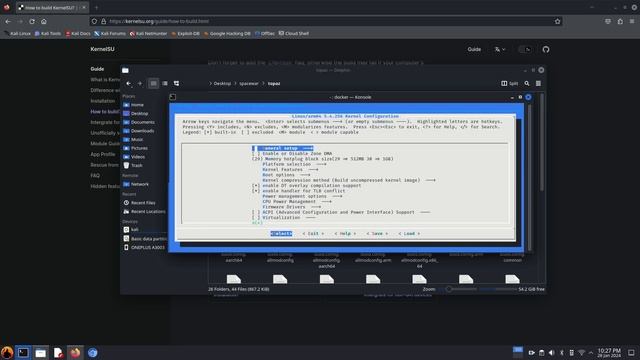Open OffSec bookmark
640x360 pixels.
(264, 33)
